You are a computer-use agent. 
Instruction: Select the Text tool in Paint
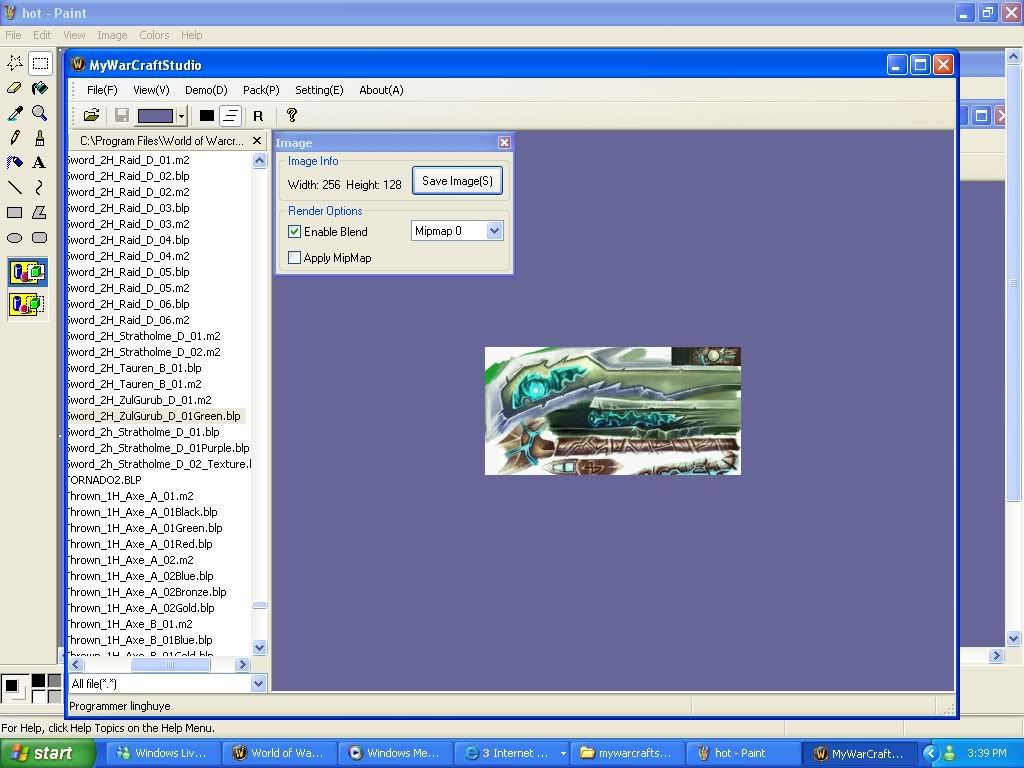tap(40, 163)
